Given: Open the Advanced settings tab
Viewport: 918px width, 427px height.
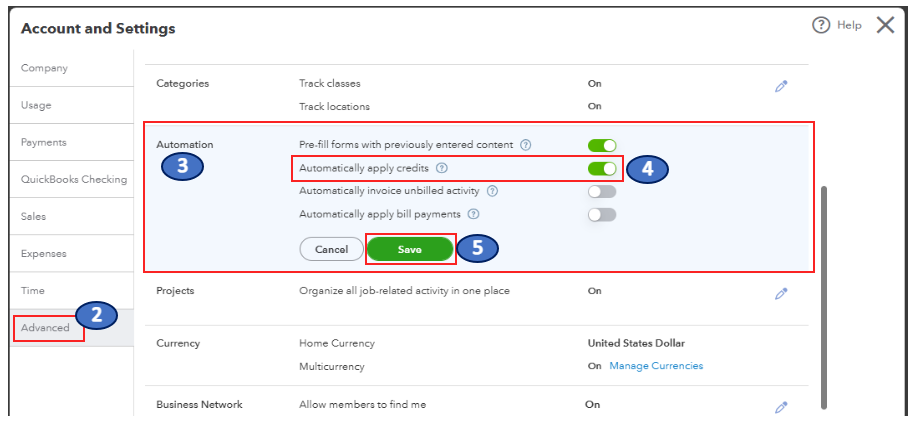Looking at the screenshot, I should 46,328.
